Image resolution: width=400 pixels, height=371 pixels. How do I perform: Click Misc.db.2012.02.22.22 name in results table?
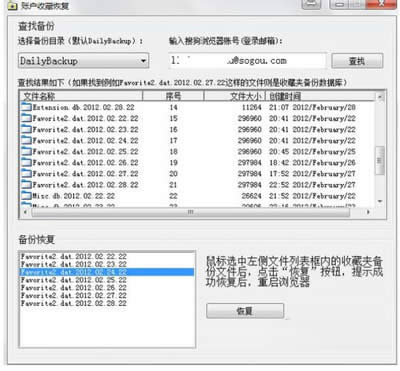(74, 196)
